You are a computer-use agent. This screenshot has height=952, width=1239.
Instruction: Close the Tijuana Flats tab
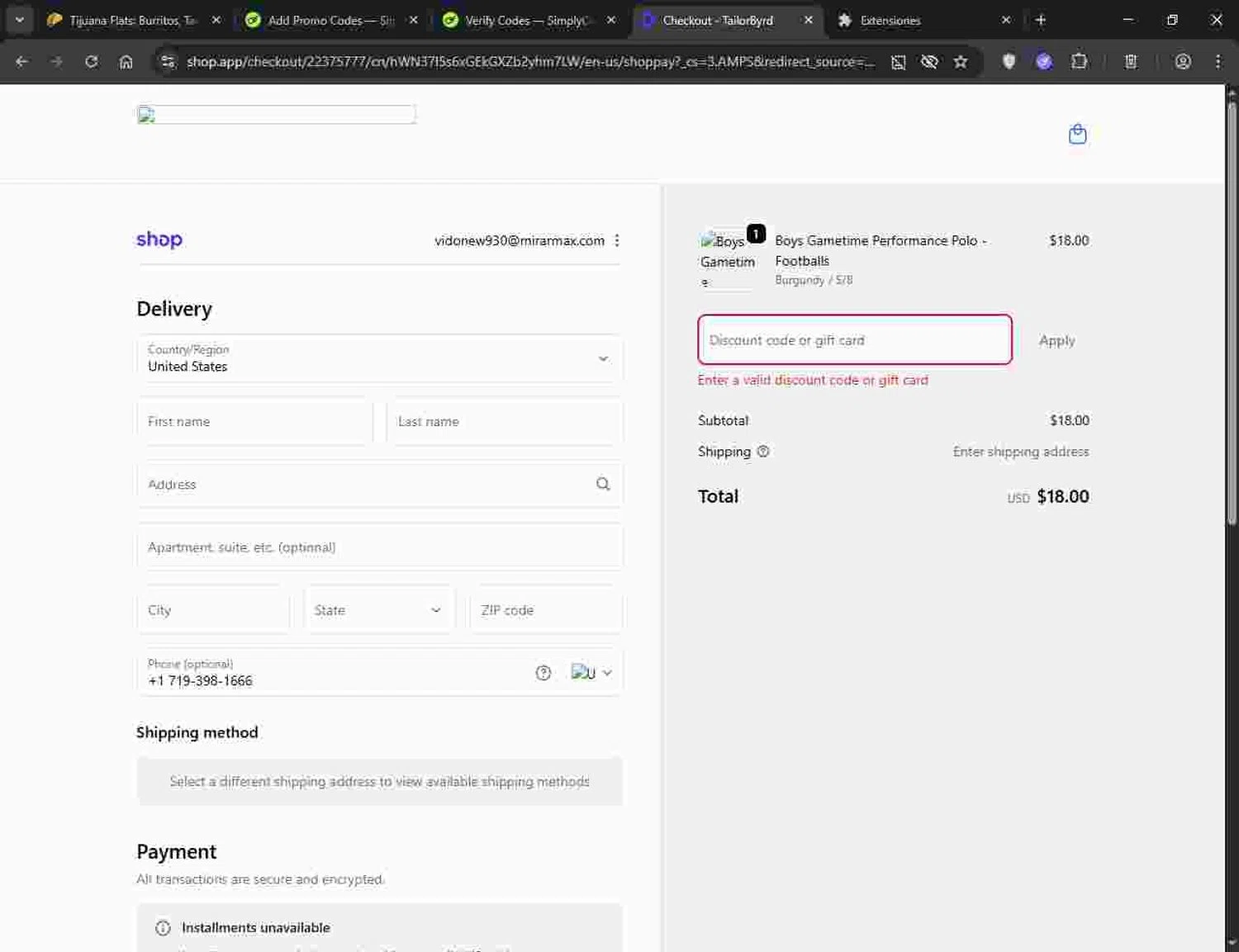(216, 20)
